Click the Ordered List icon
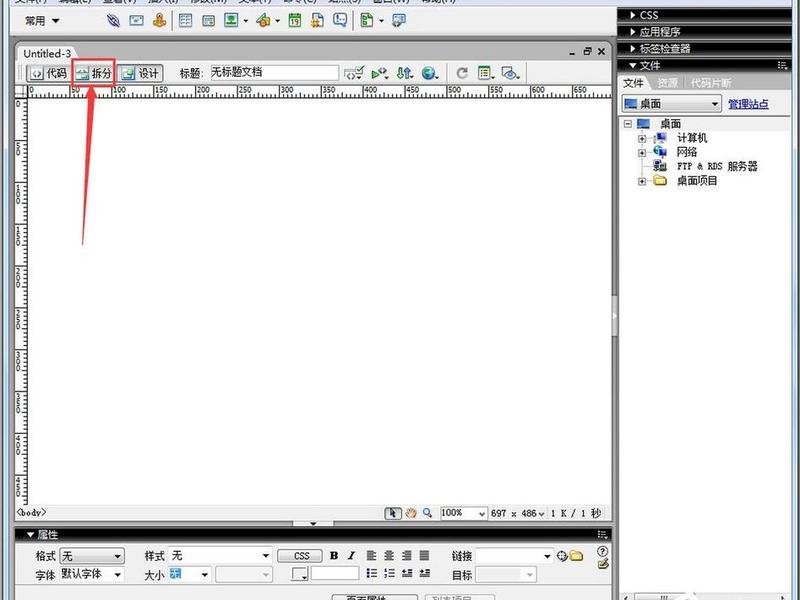This screenshot has width=800, height=600. 389,573
